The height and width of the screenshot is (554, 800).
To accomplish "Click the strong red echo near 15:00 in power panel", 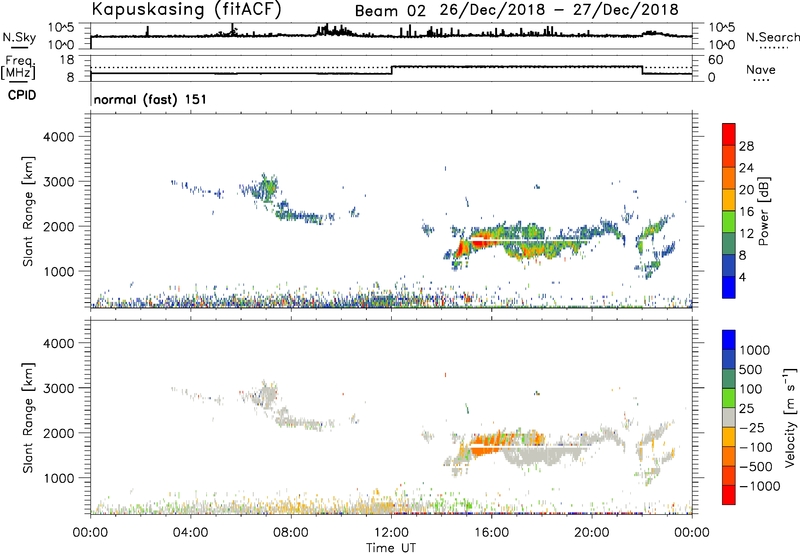I will click(463, 248).
